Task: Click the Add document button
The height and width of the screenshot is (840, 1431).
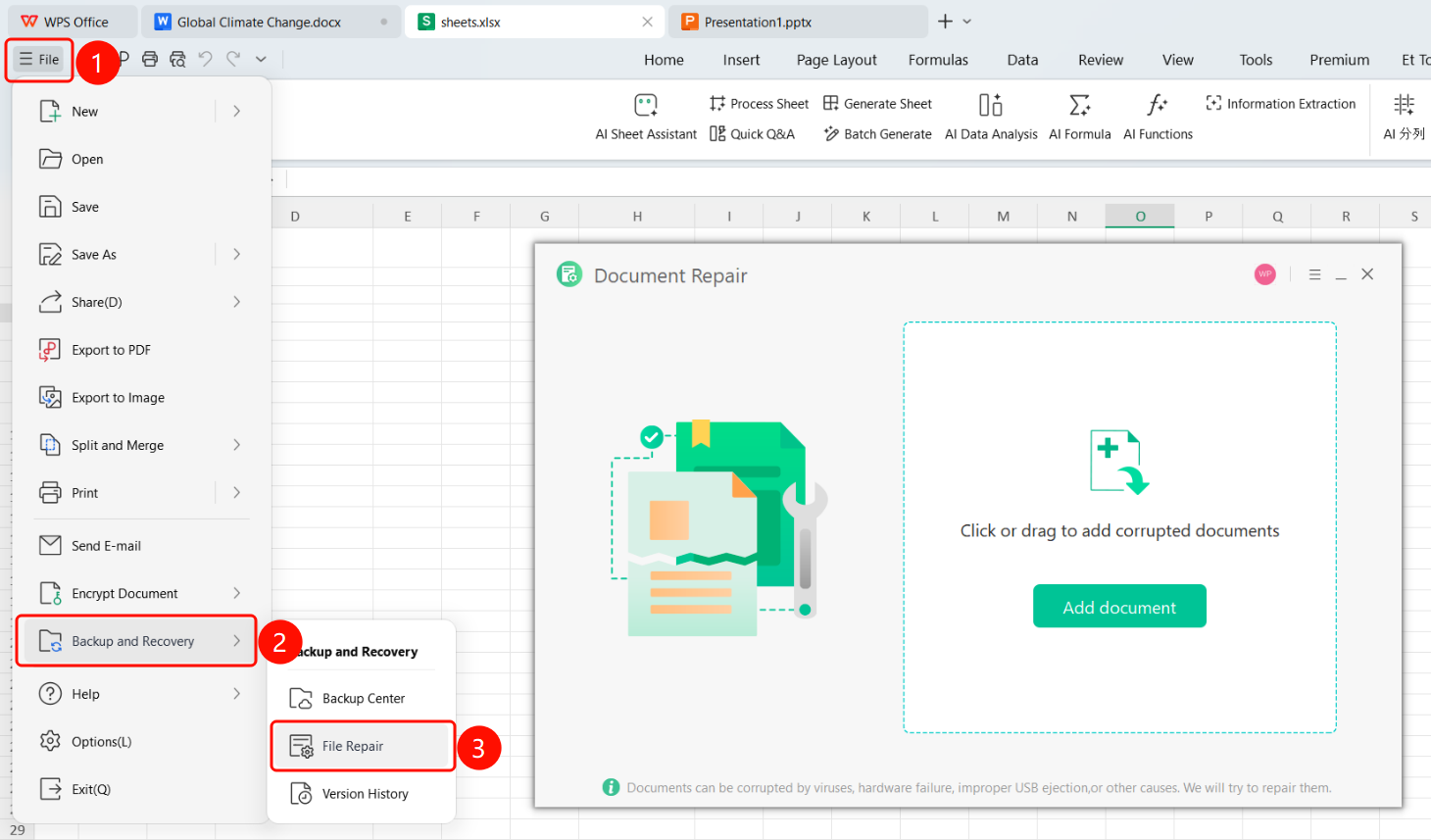Action: coord(1119,607)
